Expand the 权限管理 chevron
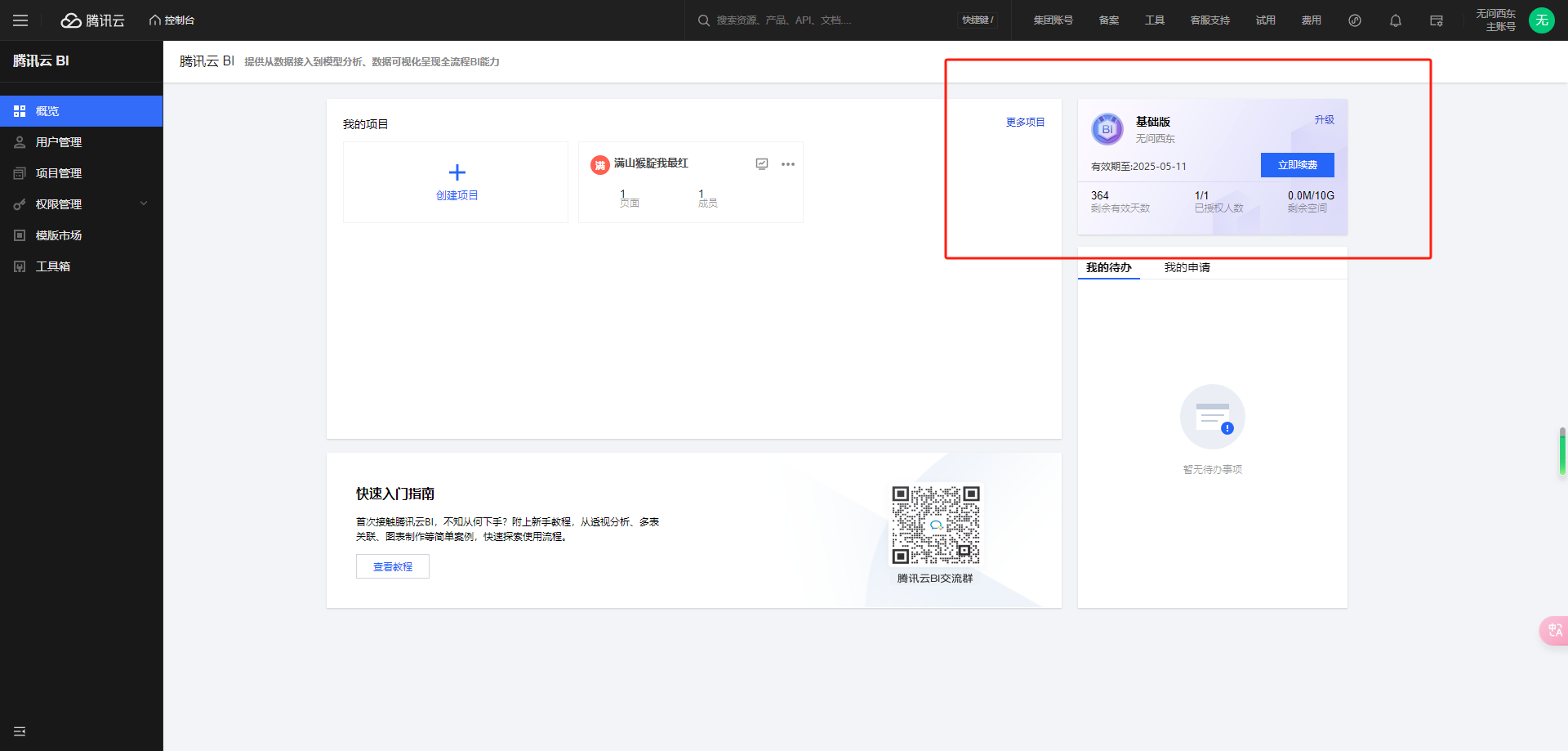The height and width of the screenshot is (751, 1568). pos(144,203)
